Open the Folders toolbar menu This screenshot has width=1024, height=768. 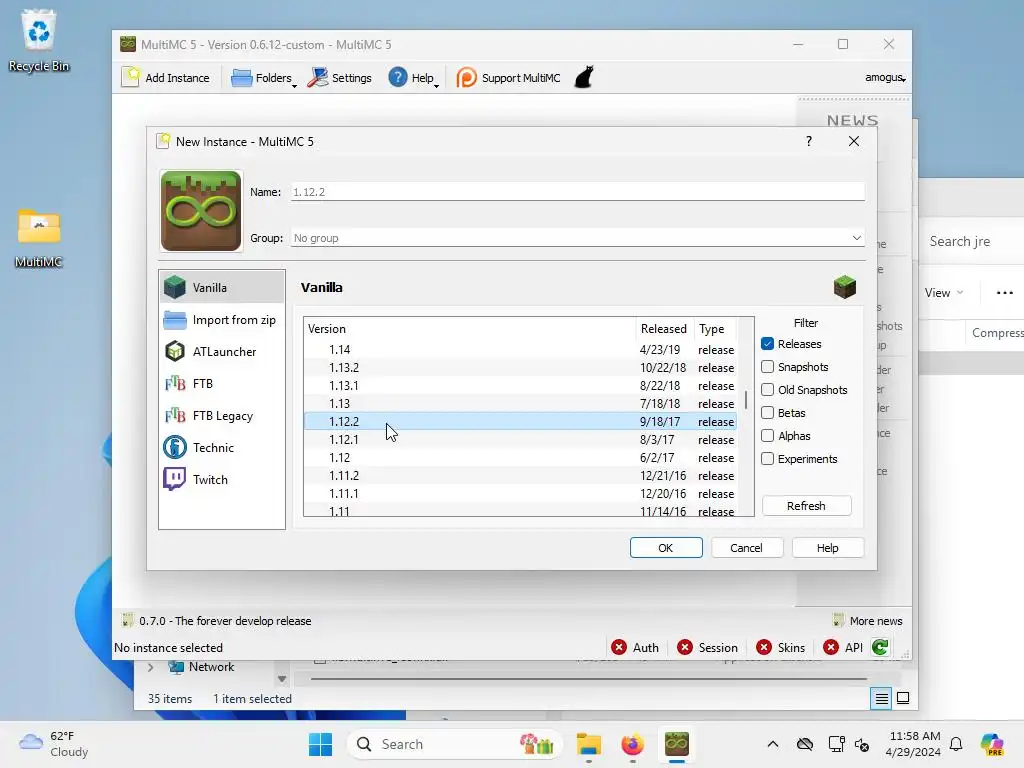[x=264, y=78]
